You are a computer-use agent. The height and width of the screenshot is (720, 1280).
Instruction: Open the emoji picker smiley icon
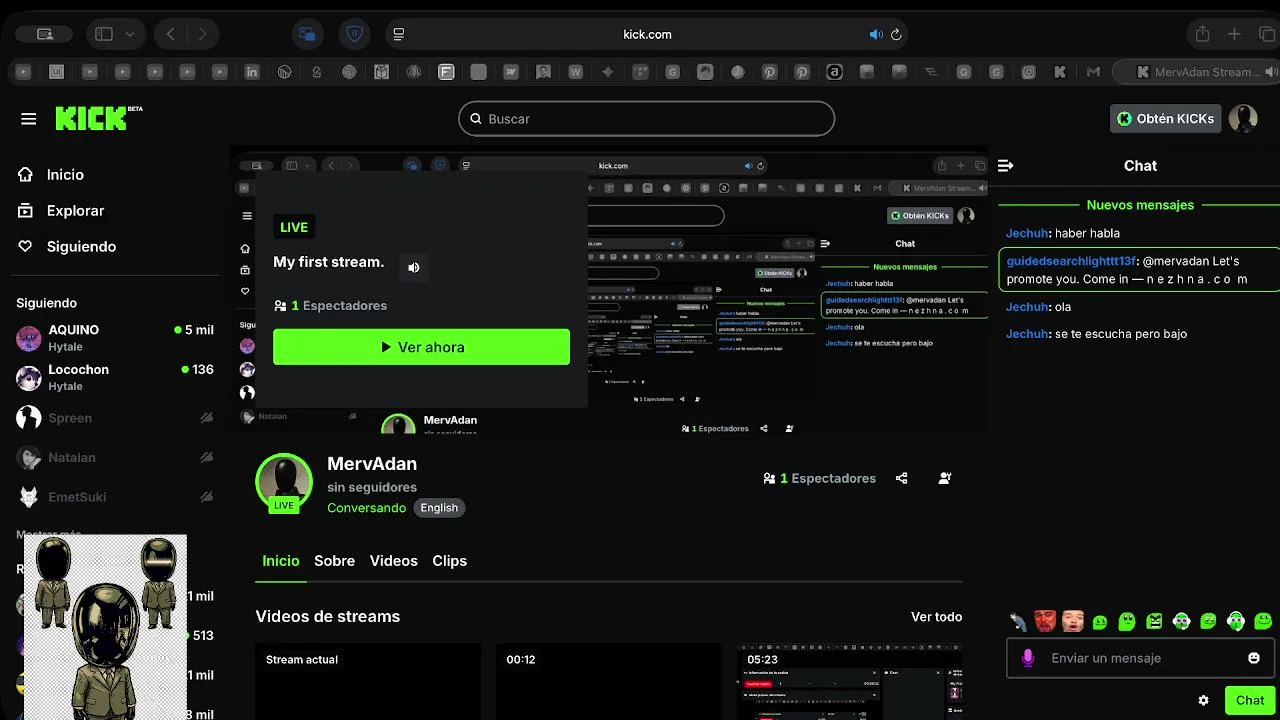click(1254, 658)
